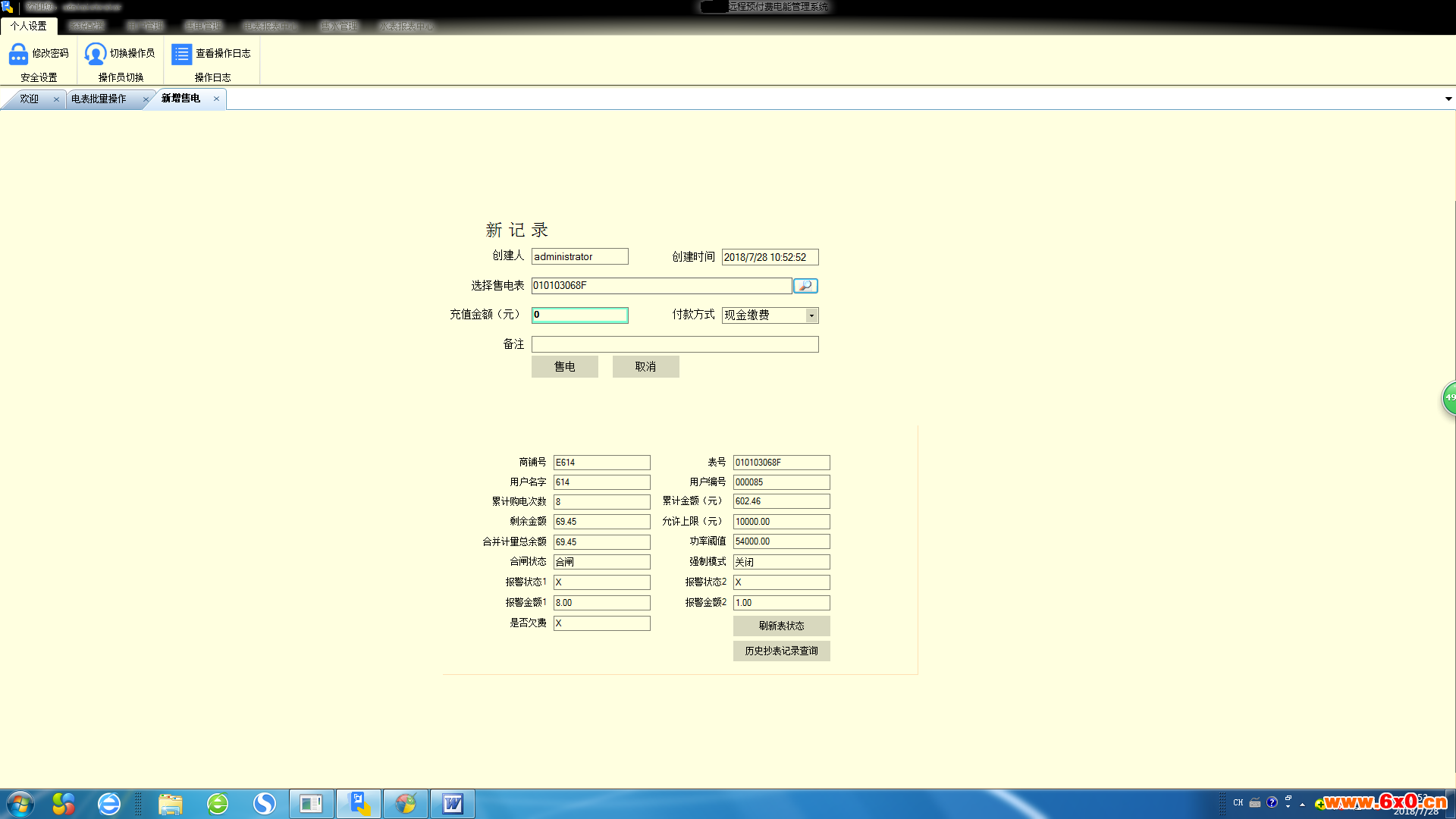
Task: Click the 报警金额2 1.00 field
Action: point(782,603)
